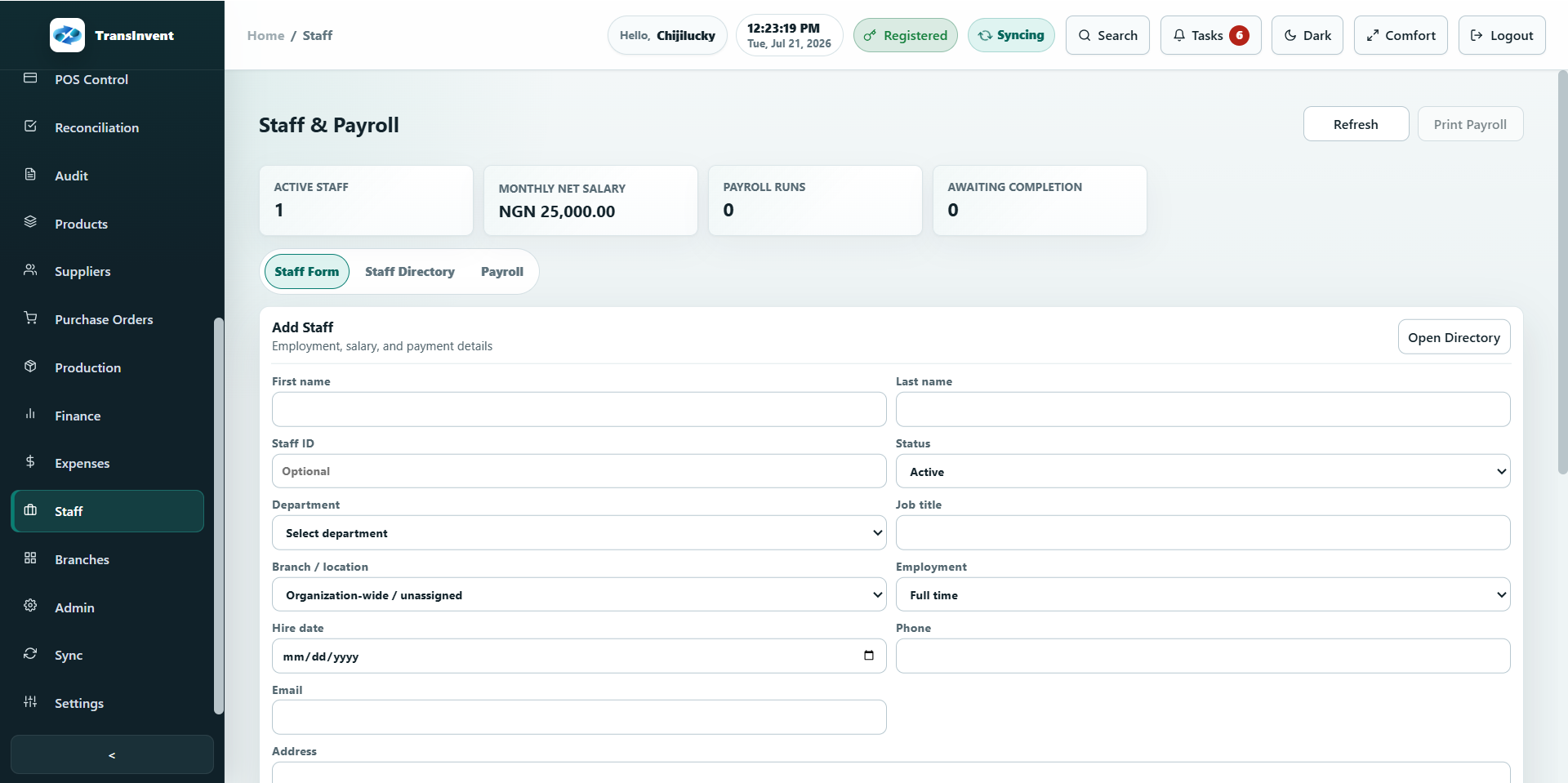This screenshot has height=783, width=1568.
Task: Collapse the sidebar with the arrow
Action: 112,754
